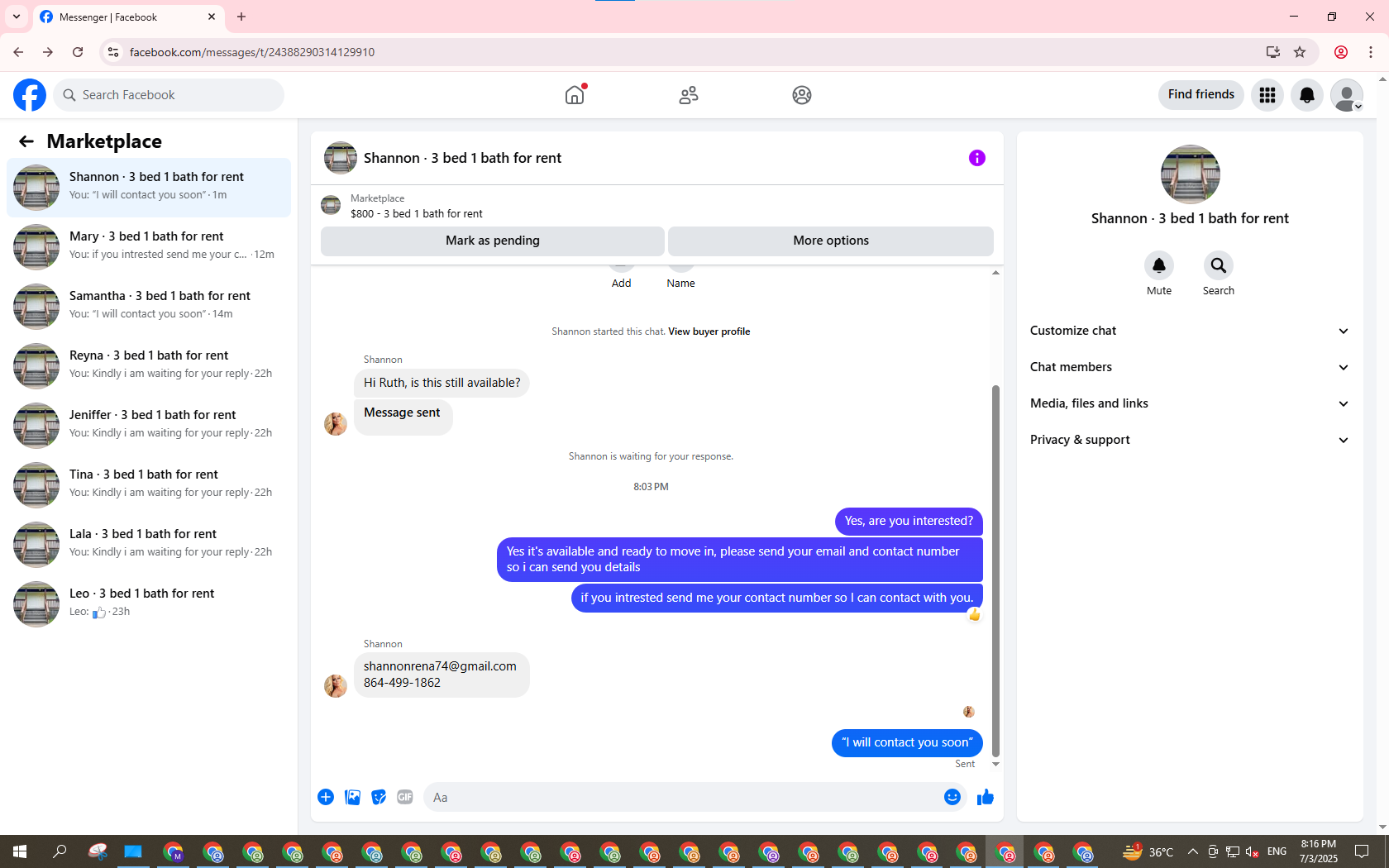Open the Samantha conversation in list
The height and width of the screenshot is (868, 1389).
pos(149,307)
